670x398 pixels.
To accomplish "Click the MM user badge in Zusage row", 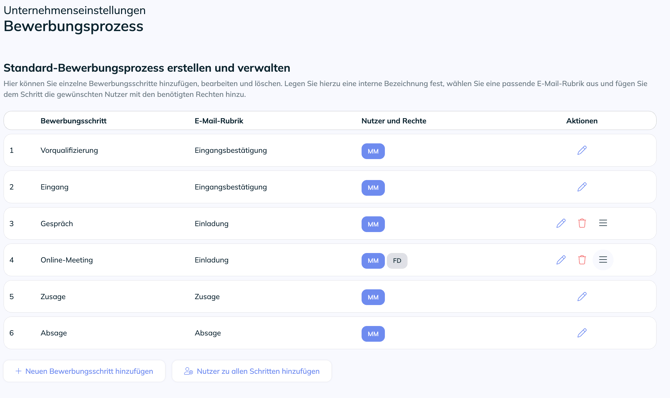I will (373, 297).
